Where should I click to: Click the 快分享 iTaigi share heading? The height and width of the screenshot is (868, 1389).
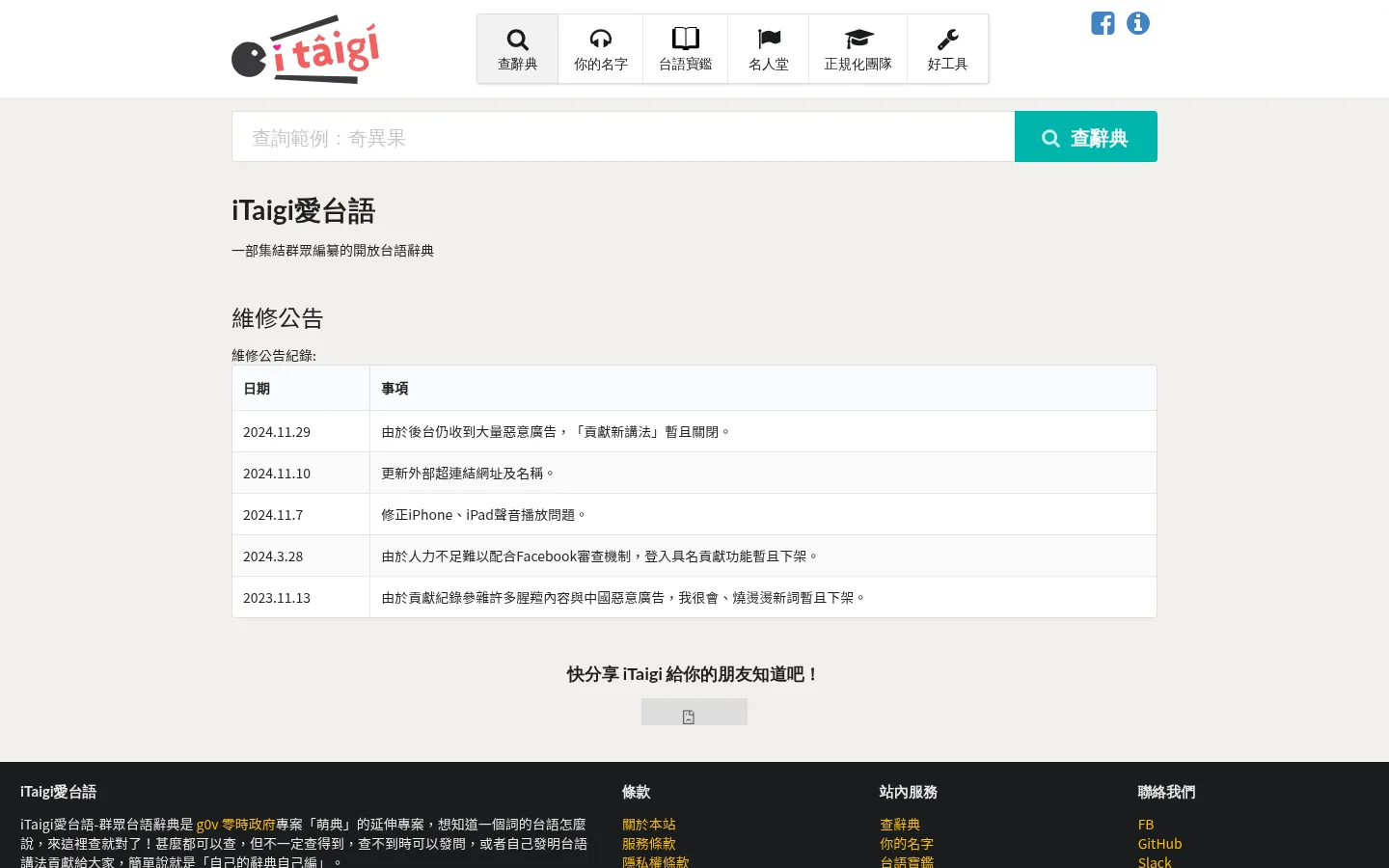click(x=694, y=674)
